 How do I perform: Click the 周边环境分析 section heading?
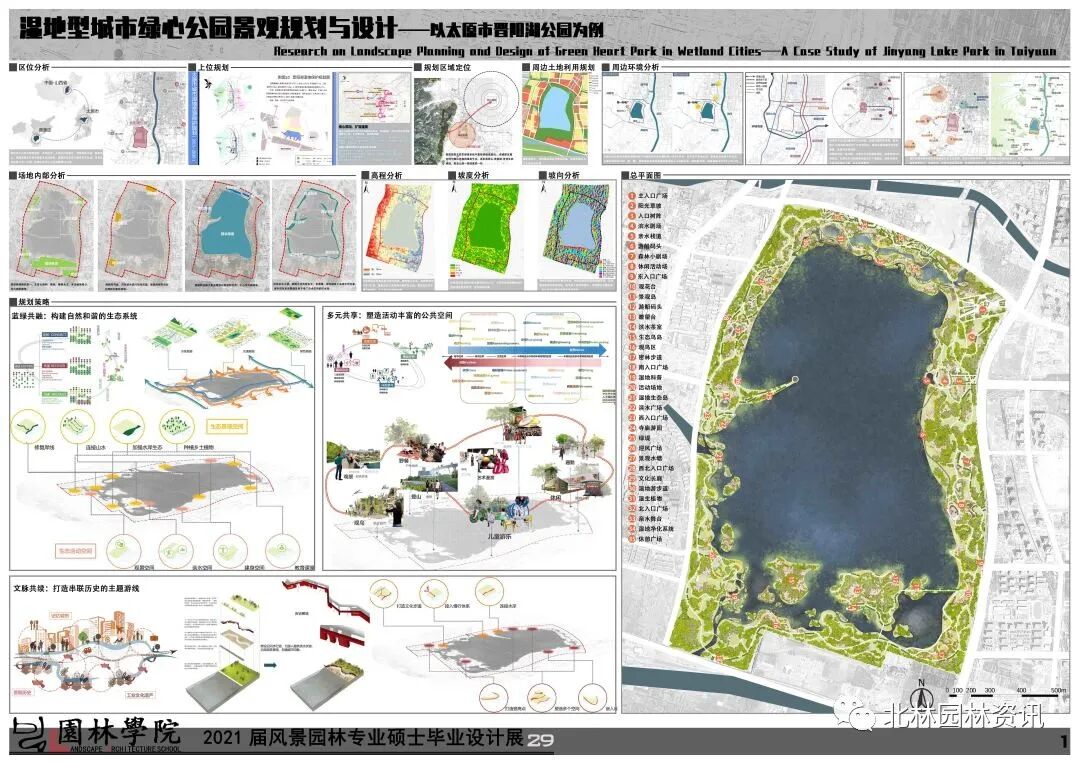635,68
